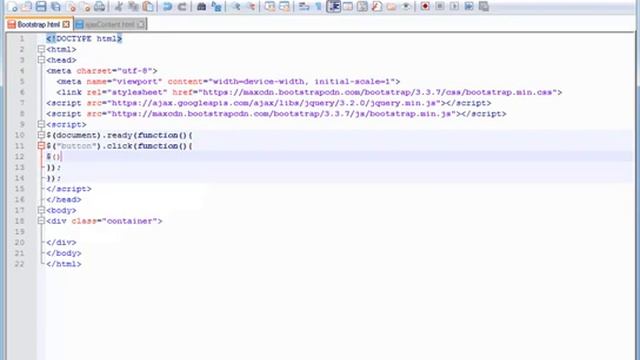Click the bootstrap.min.js script src line
The width and height of the screenshot is (640, 360).
(x=276, y=114)
